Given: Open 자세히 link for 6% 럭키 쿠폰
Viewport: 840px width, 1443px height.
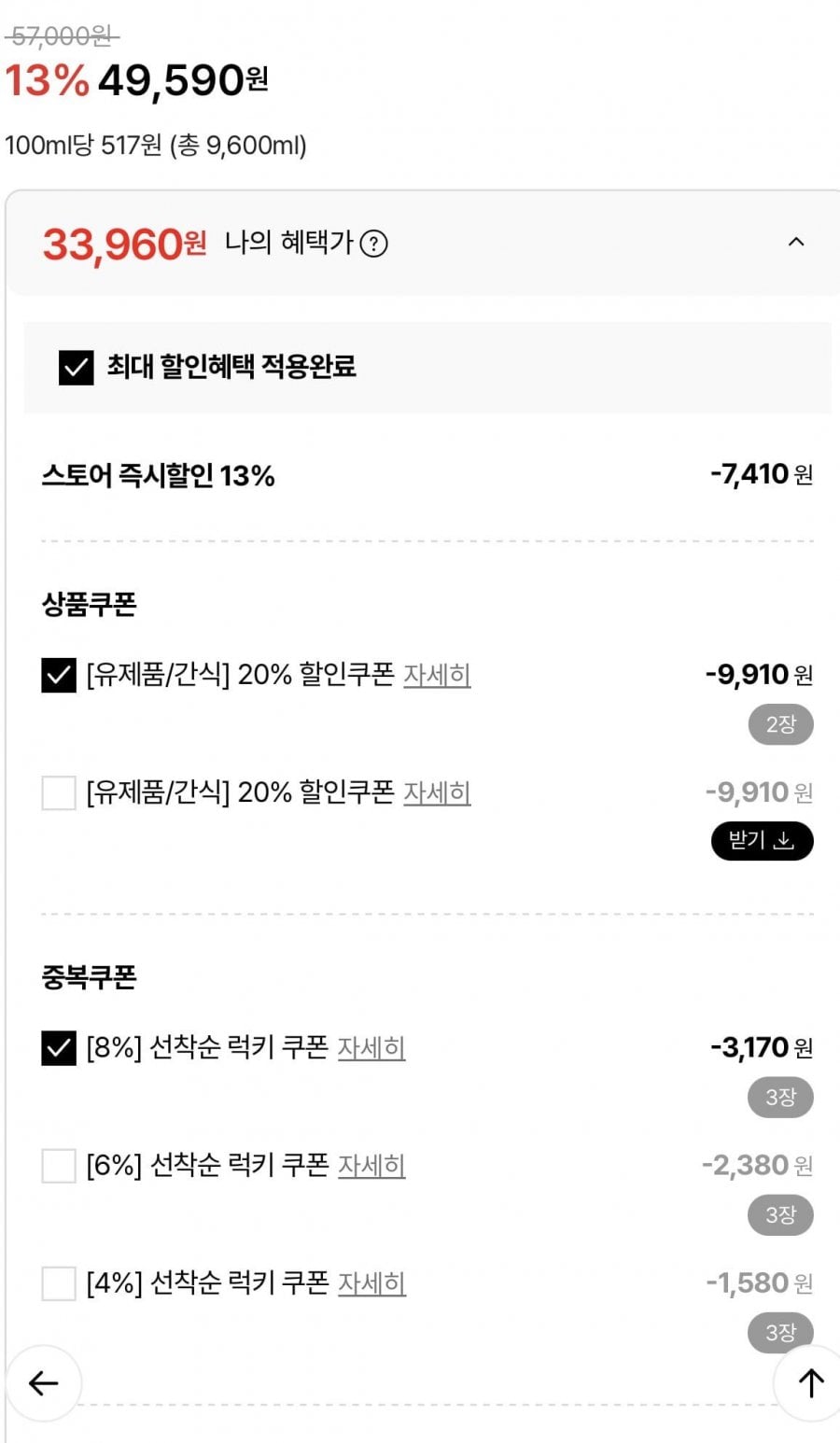Looking at the screenshot, I should (371, 1166).
